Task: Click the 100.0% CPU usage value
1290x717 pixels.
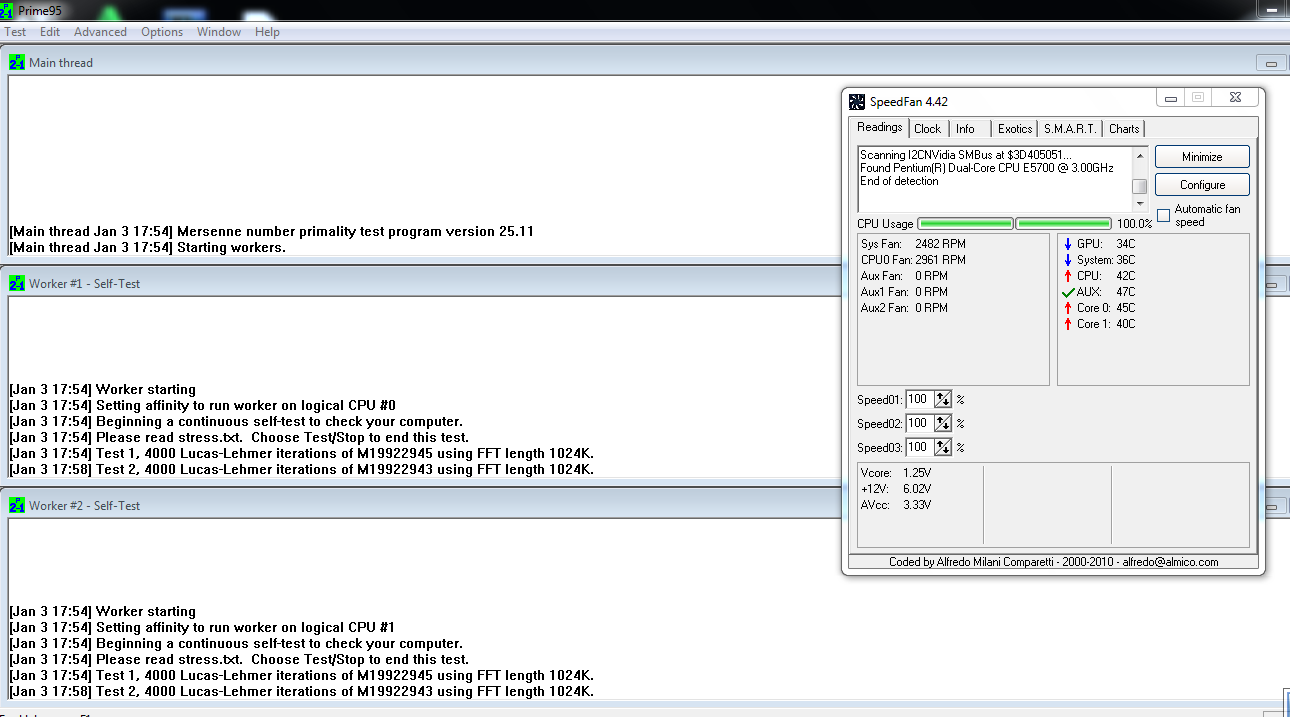Action: point(1134,224)
